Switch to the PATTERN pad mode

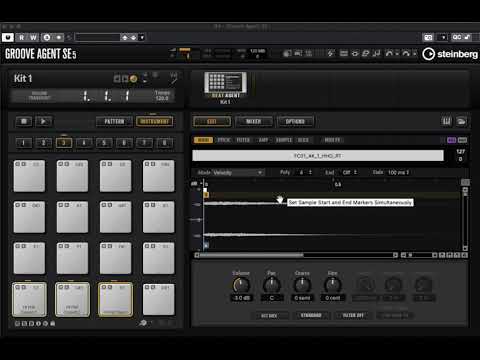point(114,121)
